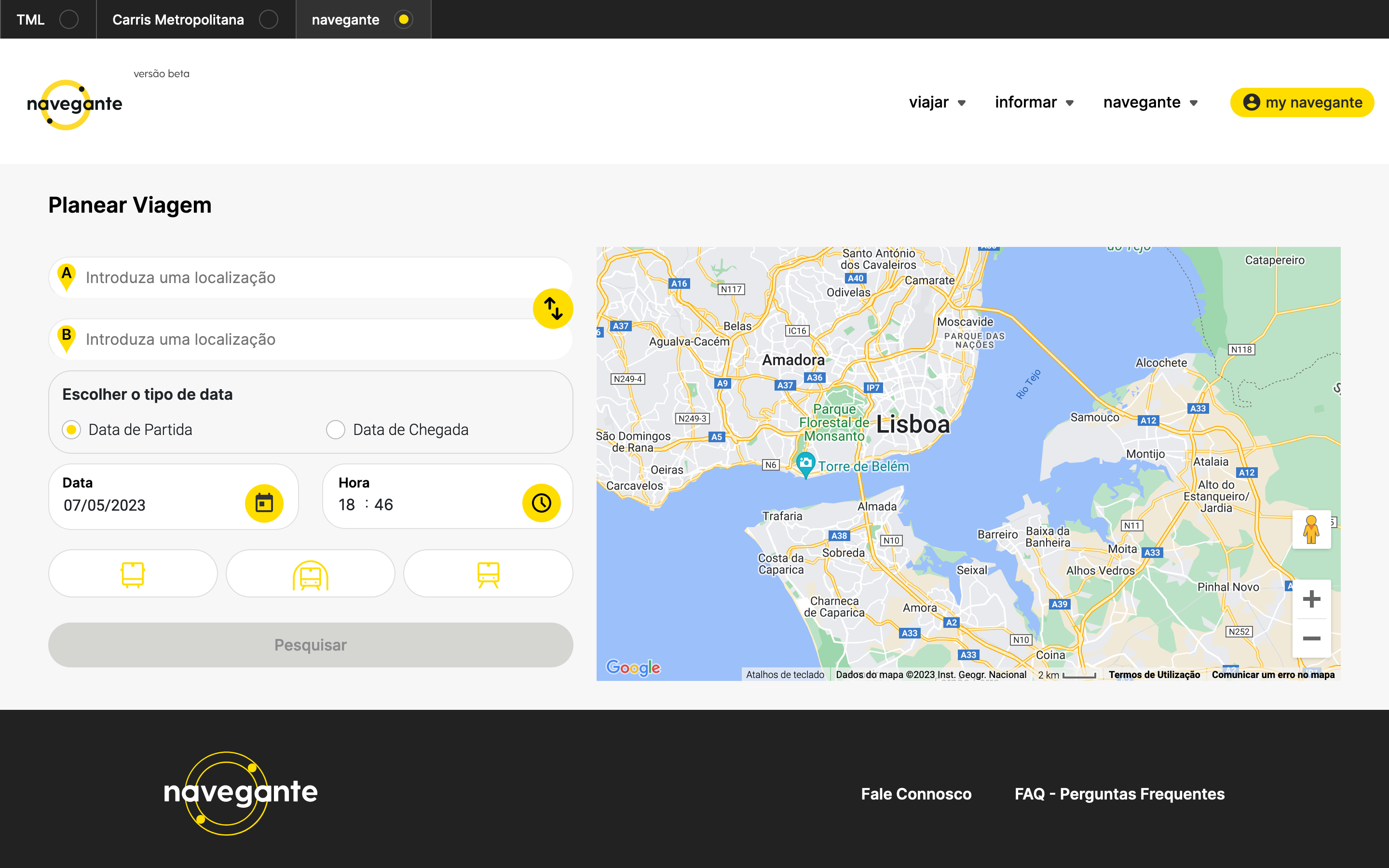
Task: Click the Alcochete label on map
Action: (1161, 363)
